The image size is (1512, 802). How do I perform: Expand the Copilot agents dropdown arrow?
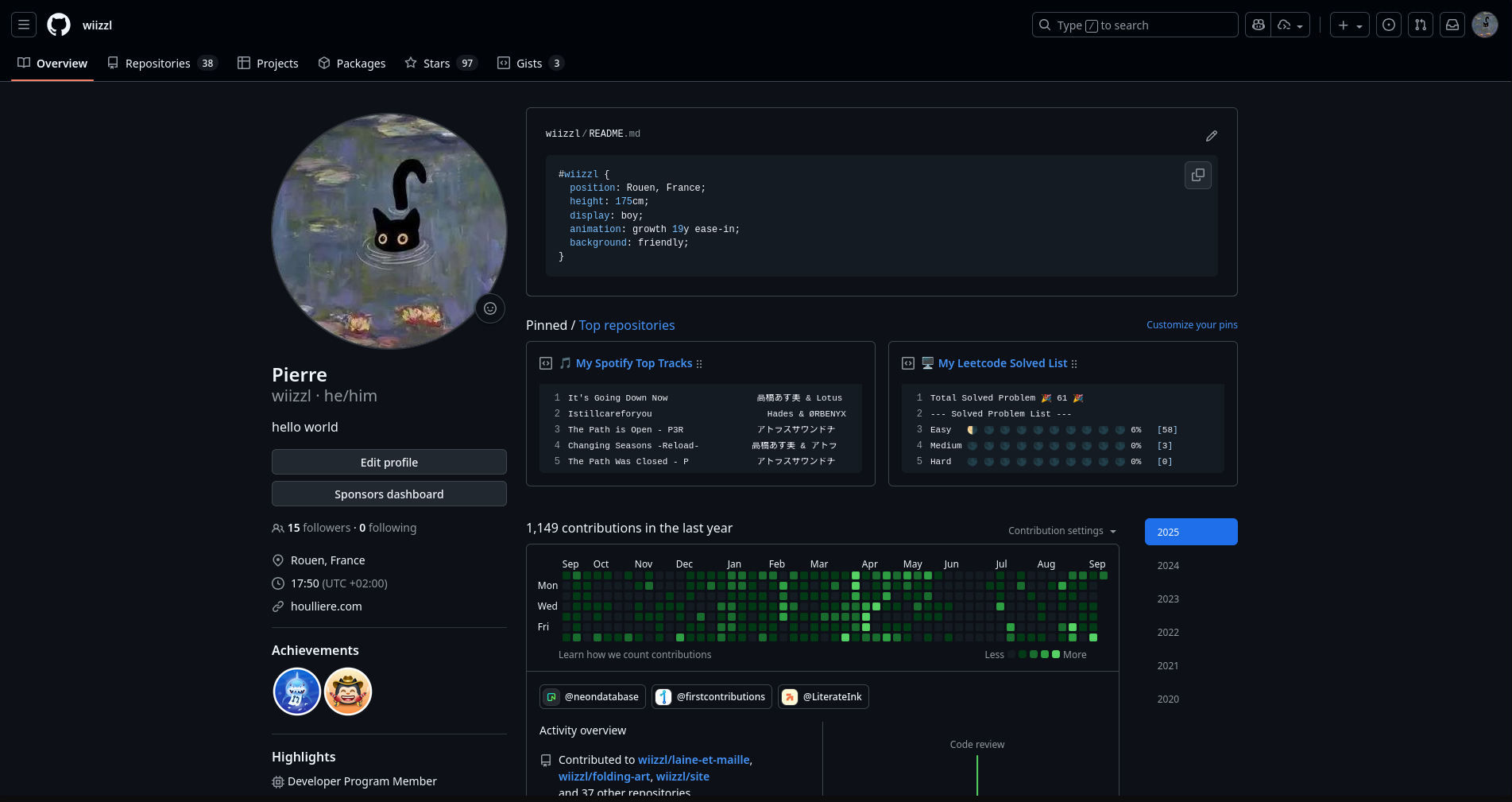pos(1291,25)
